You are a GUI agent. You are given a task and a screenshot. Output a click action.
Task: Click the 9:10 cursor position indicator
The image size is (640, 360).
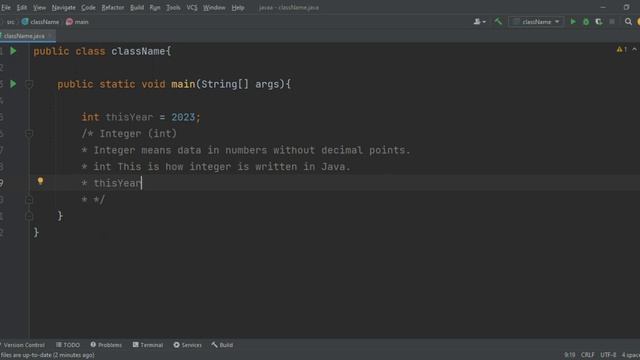tap(569, 355)
